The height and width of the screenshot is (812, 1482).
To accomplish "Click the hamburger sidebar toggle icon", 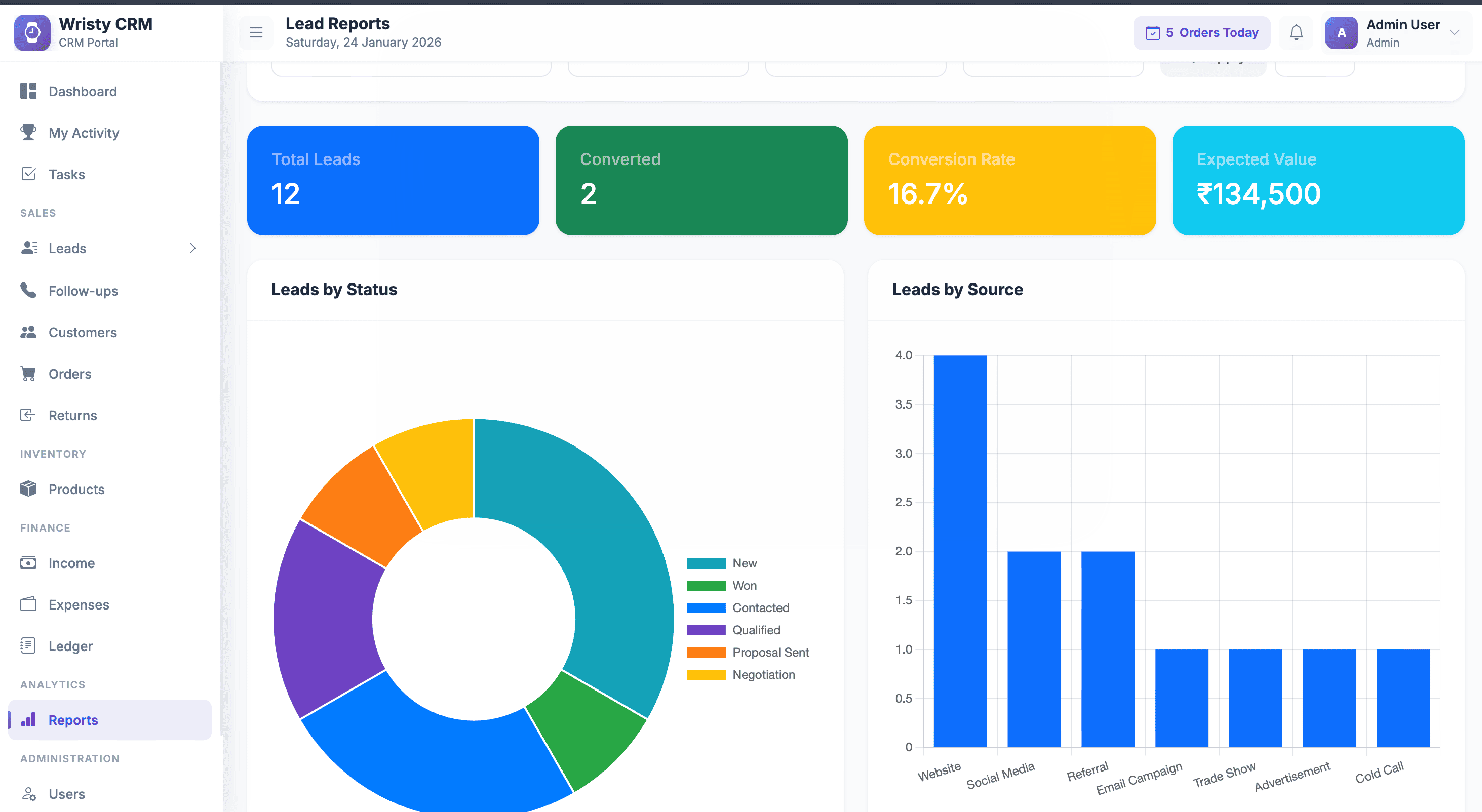I will [256, 33].
